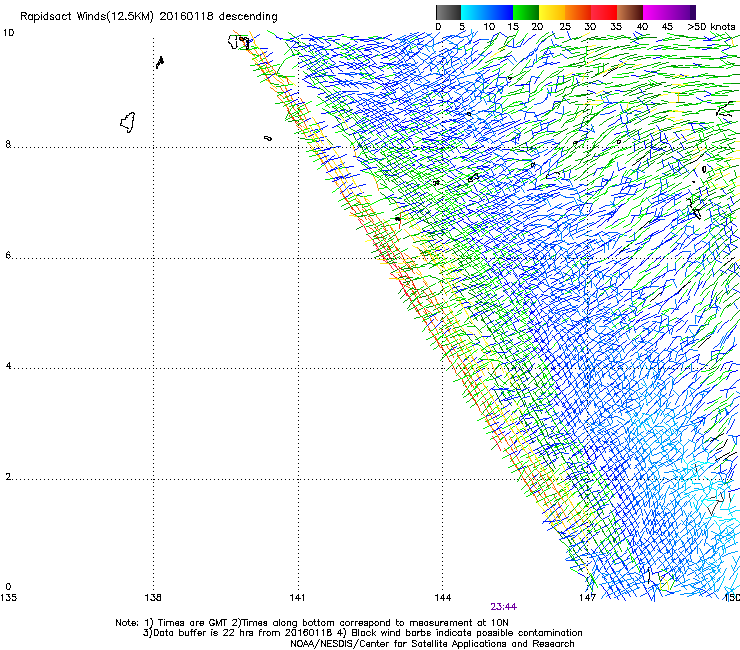Click latitude label '10' on left axis

(8, 33)
